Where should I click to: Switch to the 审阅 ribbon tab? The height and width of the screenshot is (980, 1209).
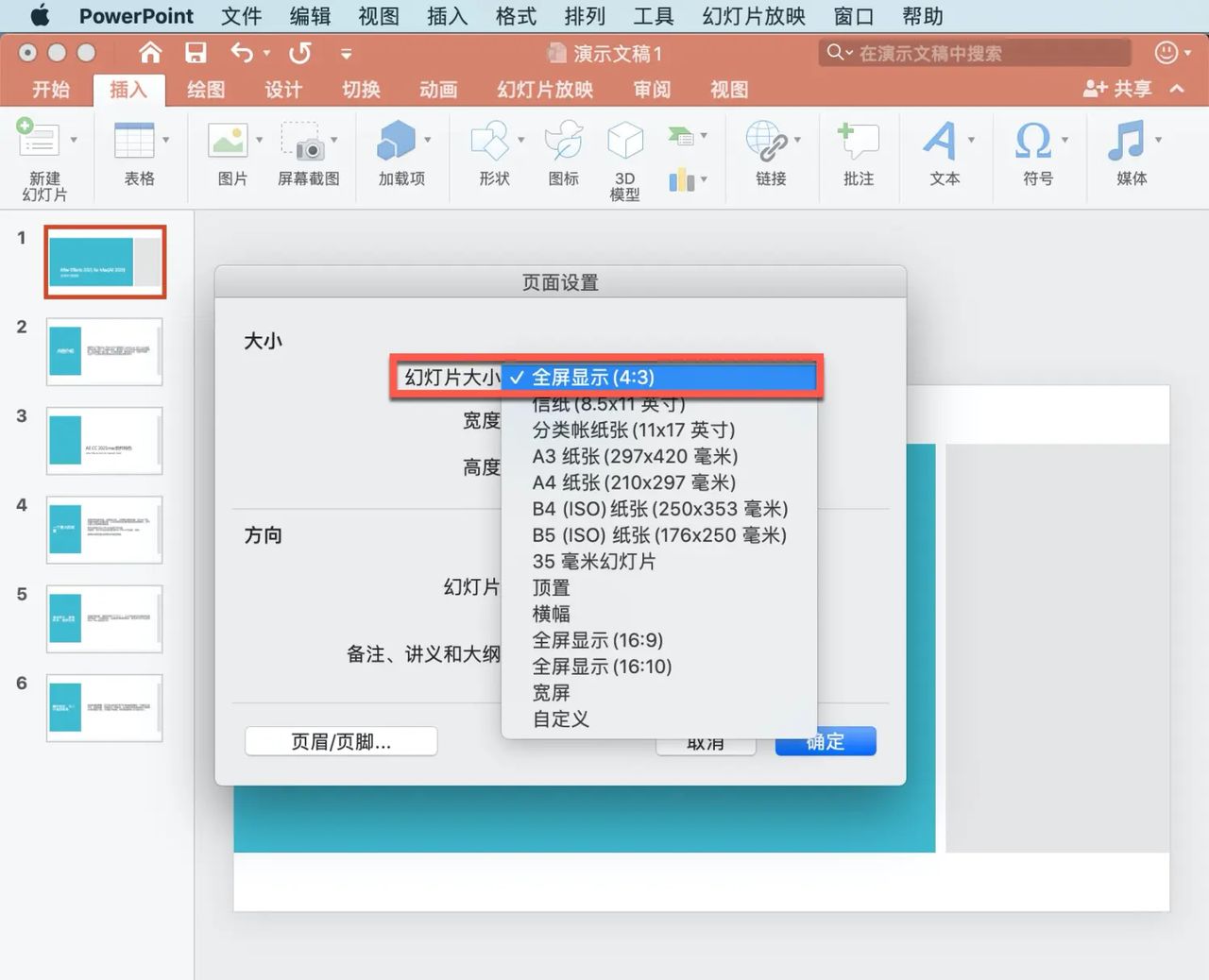coord(652,90)
